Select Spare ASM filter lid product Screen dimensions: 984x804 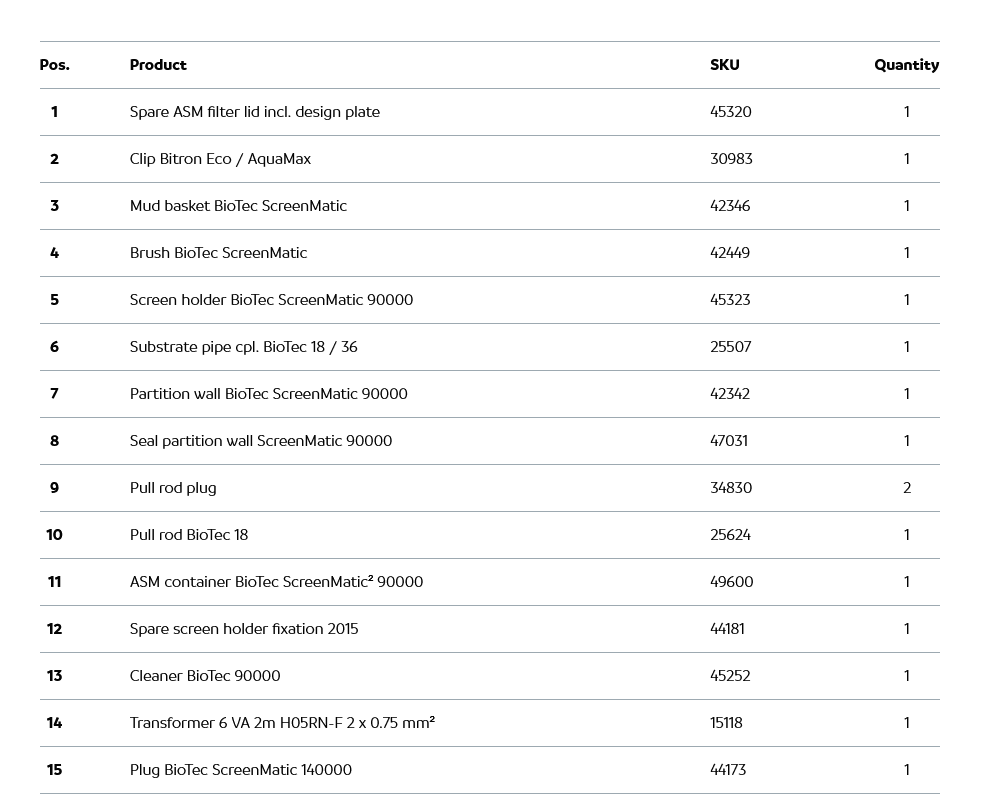(254, 112)
